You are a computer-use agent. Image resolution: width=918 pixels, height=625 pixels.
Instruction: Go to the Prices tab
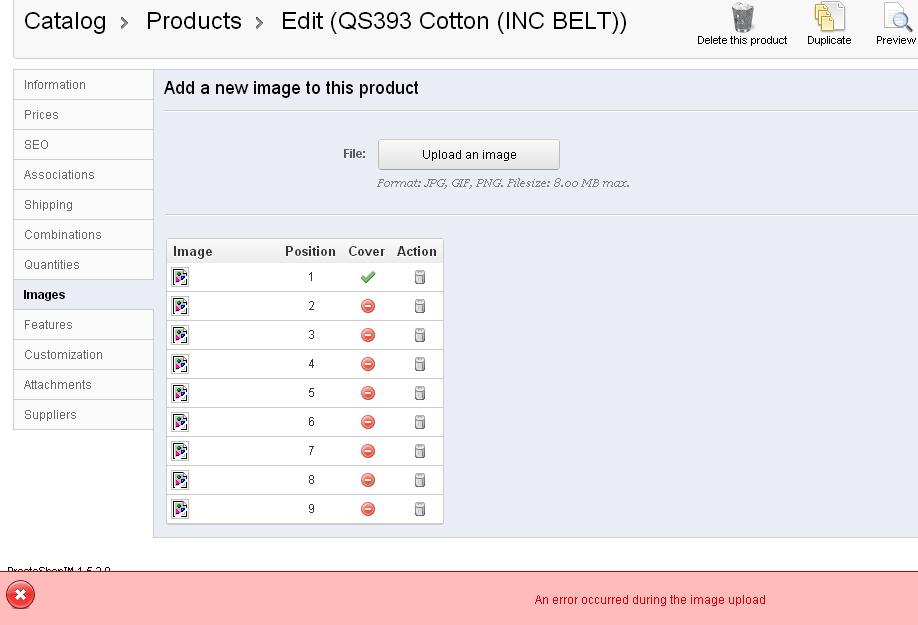pyautogui.click(x=42, y=115)
